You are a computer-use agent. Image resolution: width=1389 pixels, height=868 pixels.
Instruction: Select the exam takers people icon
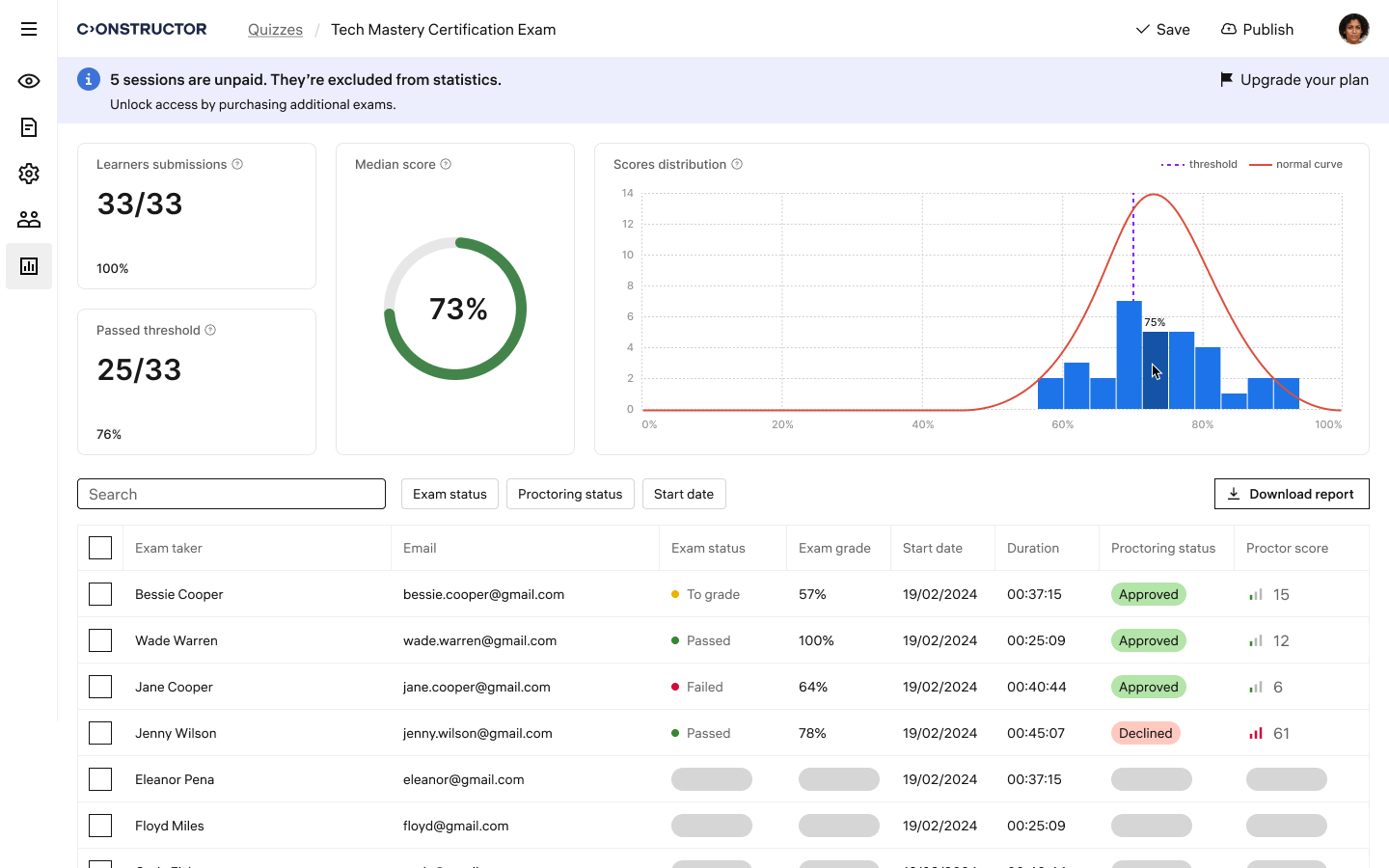click(x=28, y=219)
